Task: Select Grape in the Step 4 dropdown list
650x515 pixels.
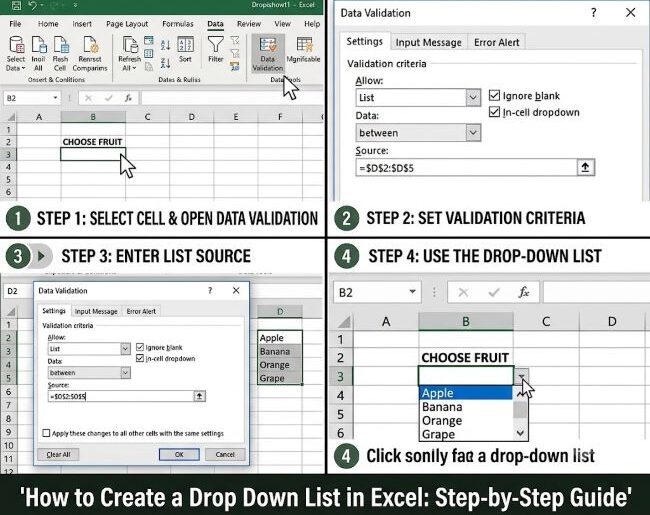Action: (466, 434)
